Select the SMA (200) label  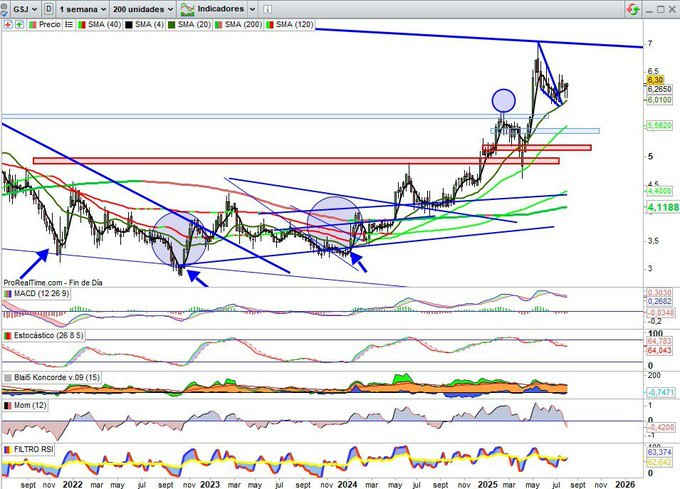pyautogui.click(x=243, y=25)
